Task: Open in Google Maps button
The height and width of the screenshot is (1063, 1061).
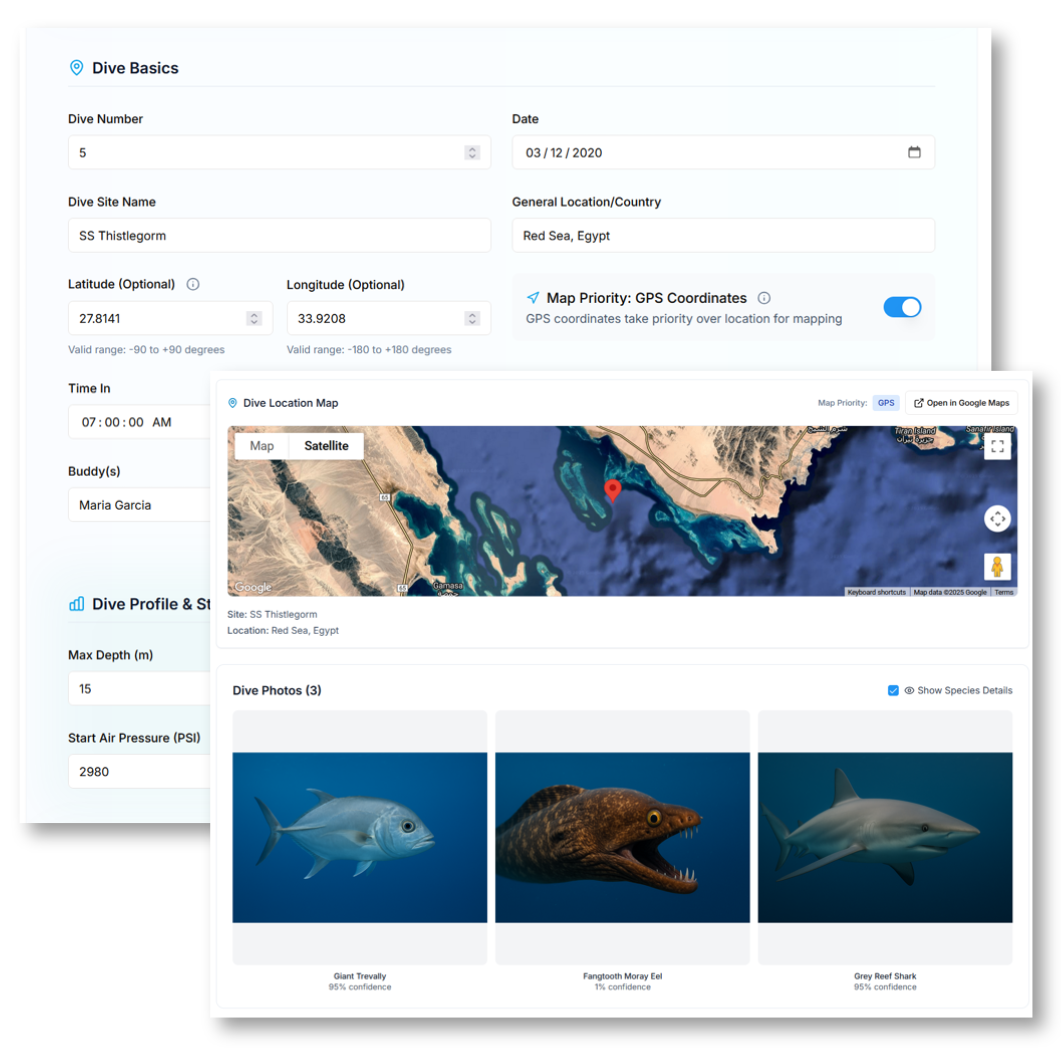Action: point(961,403)
